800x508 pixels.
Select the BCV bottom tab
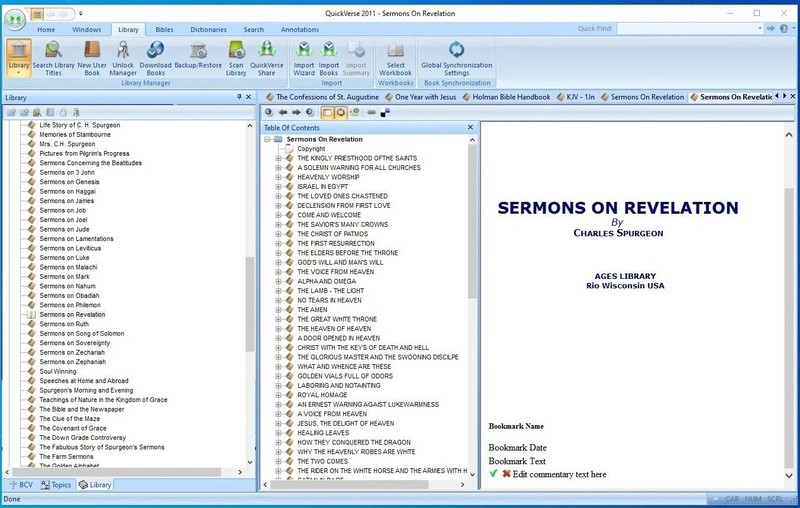click(20, 485)
